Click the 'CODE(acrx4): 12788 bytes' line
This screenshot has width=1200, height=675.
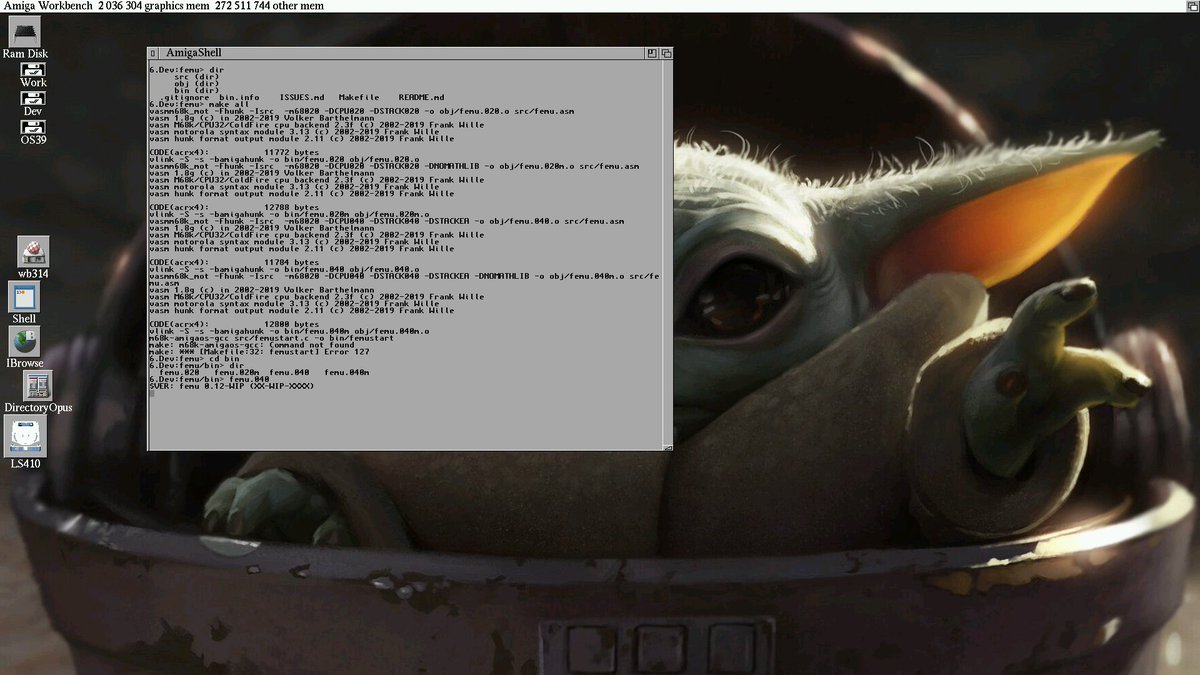pyautogui.click(x=234, y=207)
